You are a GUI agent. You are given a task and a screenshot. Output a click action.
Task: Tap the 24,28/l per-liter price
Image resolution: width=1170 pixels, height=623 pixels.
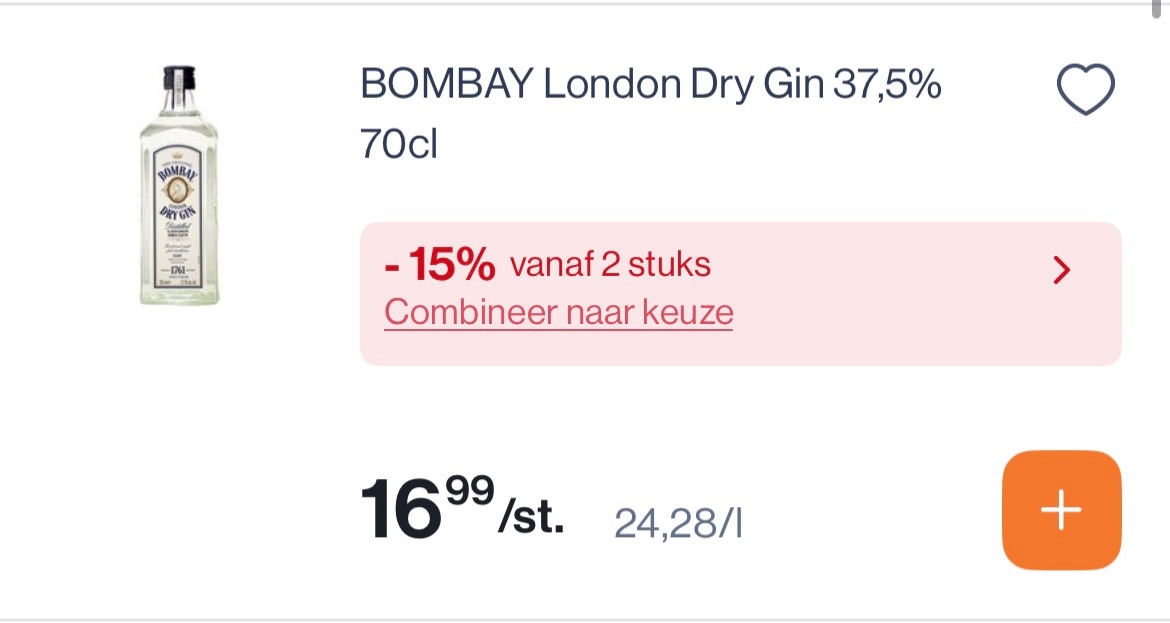(678, 522)
